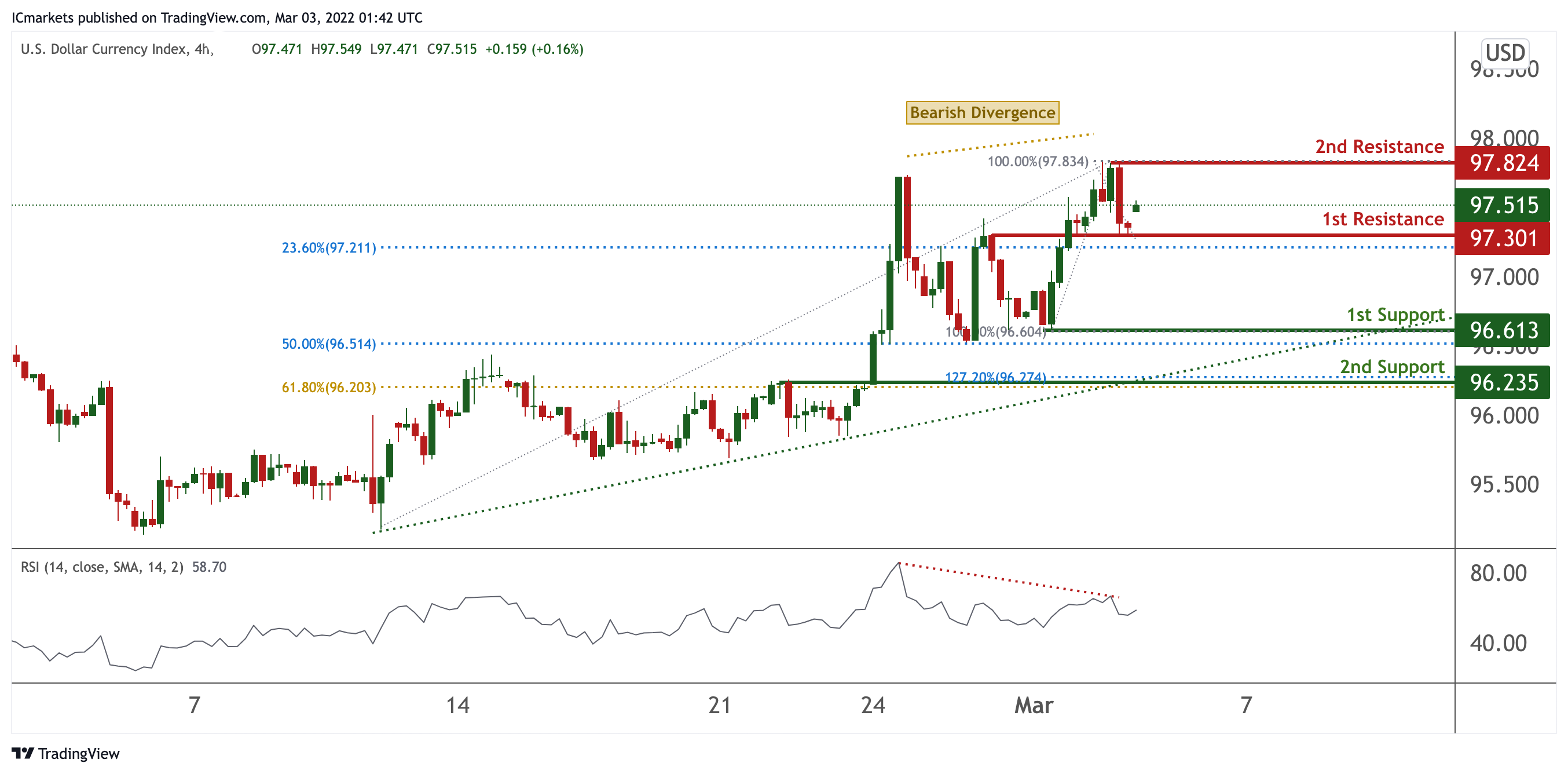Click the 61.80%(96.203) Fibonacci label
1568x774 pixels.
click(x=329, y=388)
